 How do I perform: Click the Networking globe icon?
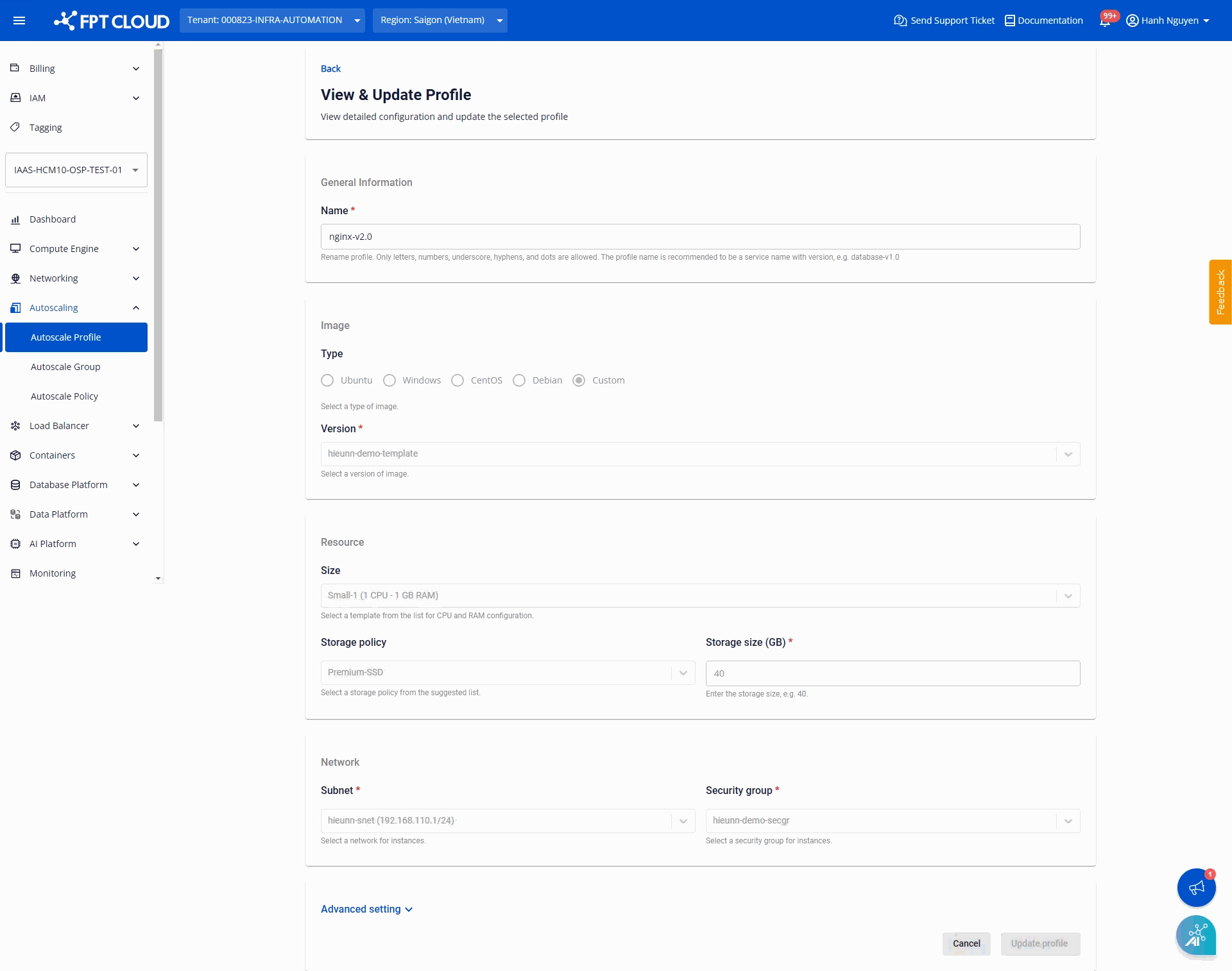15,278
